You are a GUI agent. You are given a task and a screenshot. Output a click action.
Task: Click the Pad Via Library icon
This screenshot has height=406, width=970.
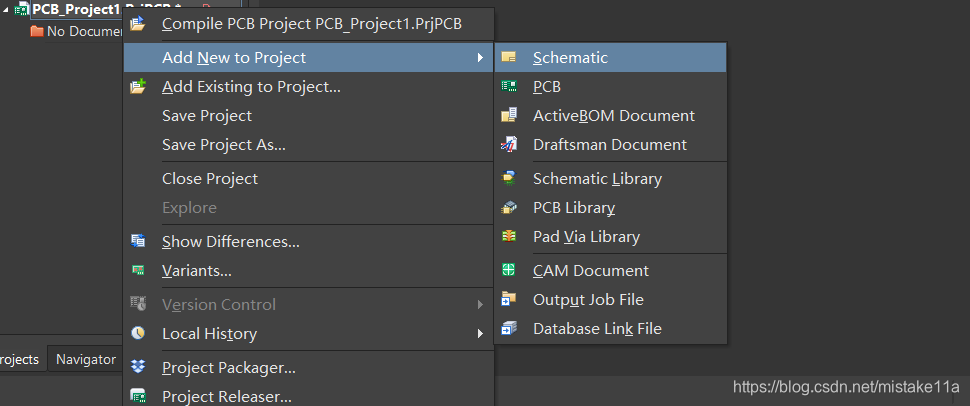click(509, 237)
